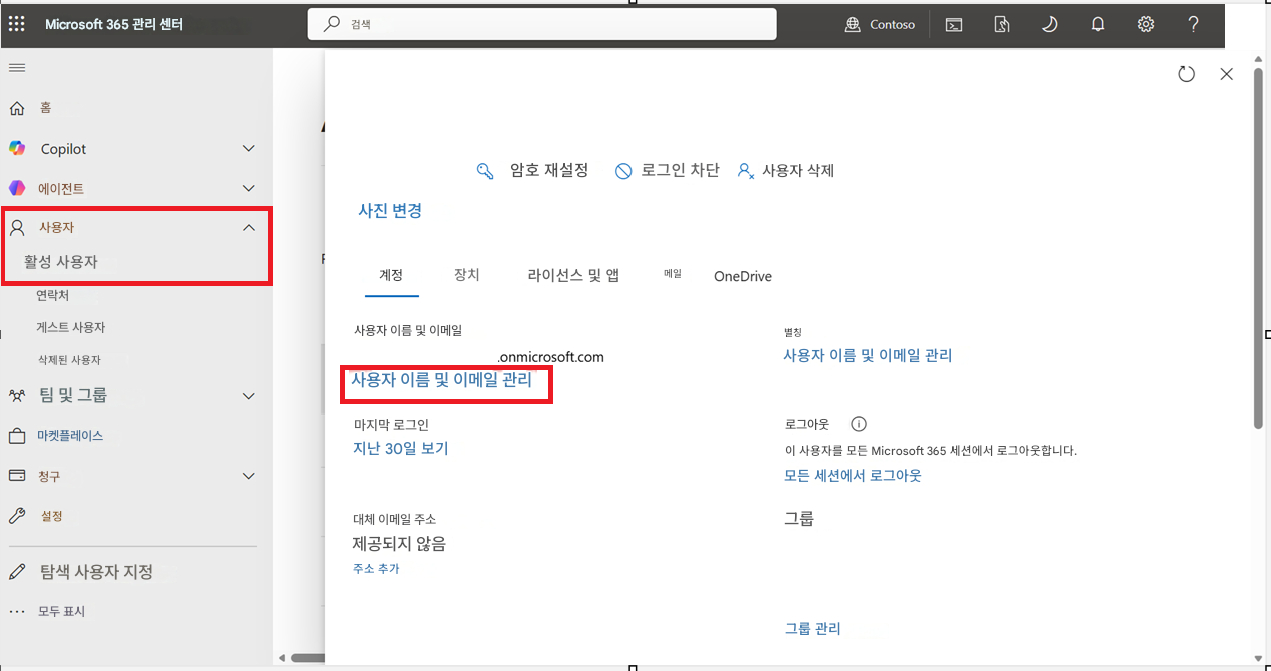The image size is (1271, 671).
Task: Click the 주소 추가 link
Action: [376, 569]
